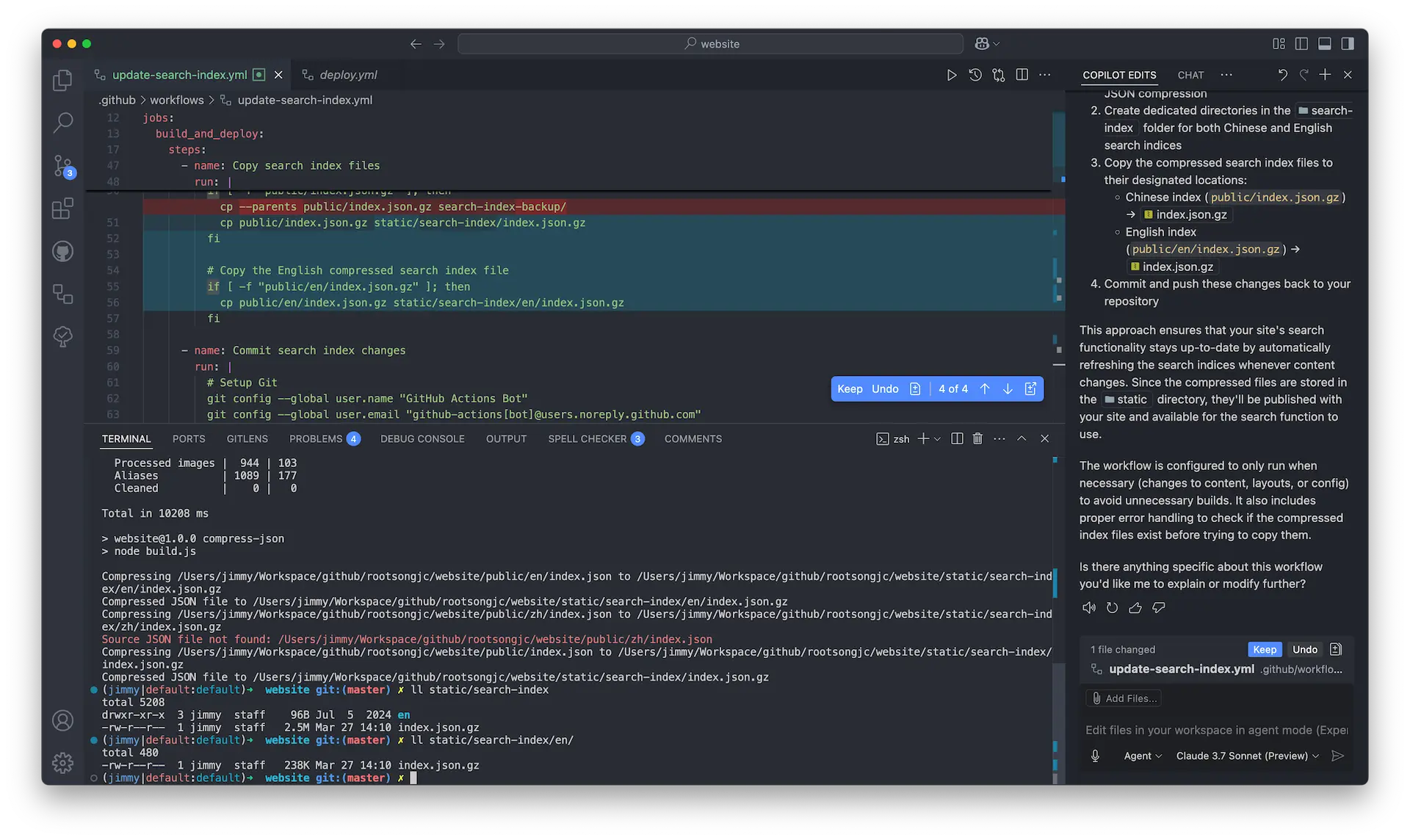Click the Run workflow play icon
Image resolution: width=1410 pixels, height=840 pixels.
pos(952,75)
